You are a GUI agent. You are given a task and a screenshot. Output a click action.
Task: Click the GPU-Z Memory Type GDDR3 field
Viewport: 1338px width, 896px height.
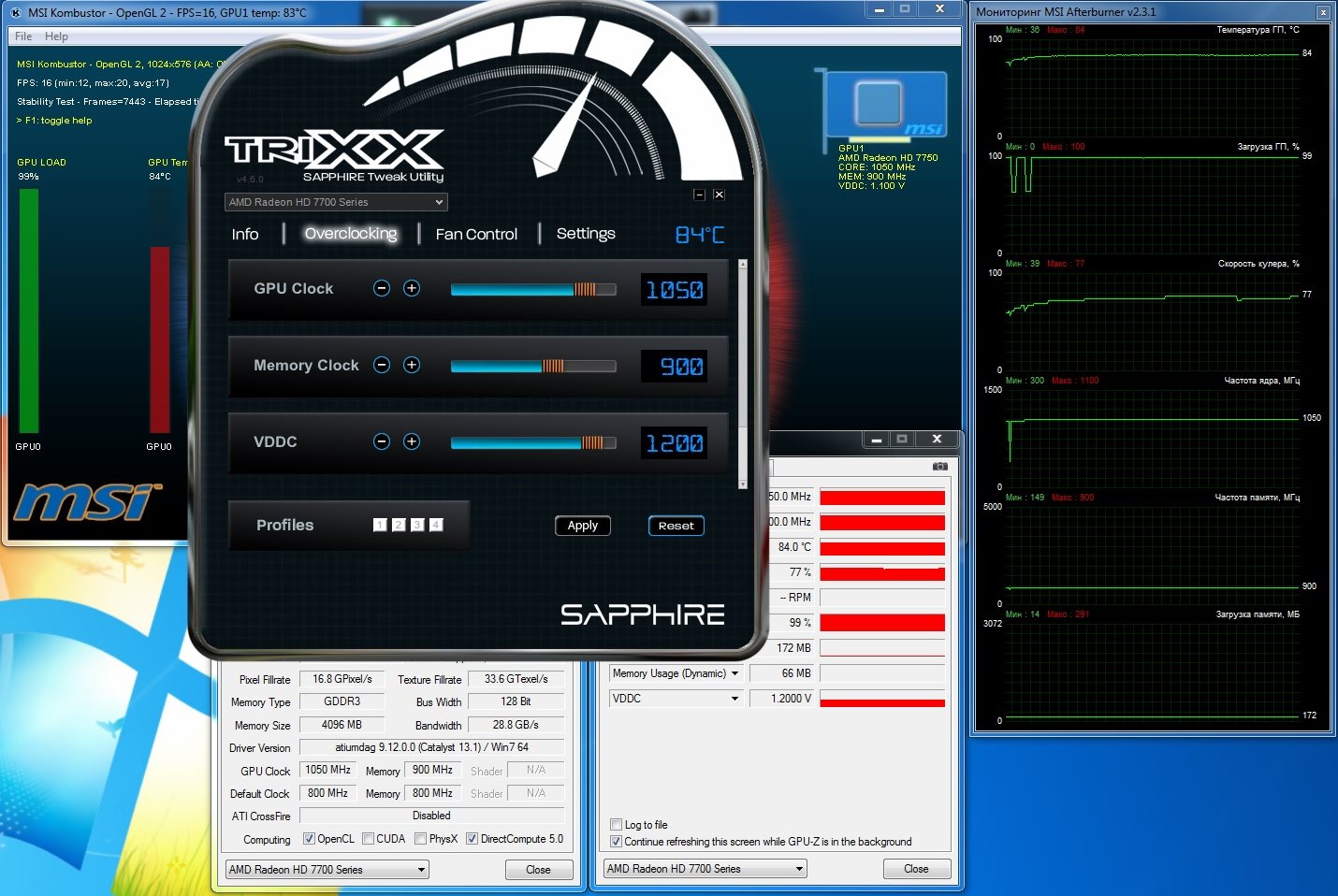(x=342, y=701)
